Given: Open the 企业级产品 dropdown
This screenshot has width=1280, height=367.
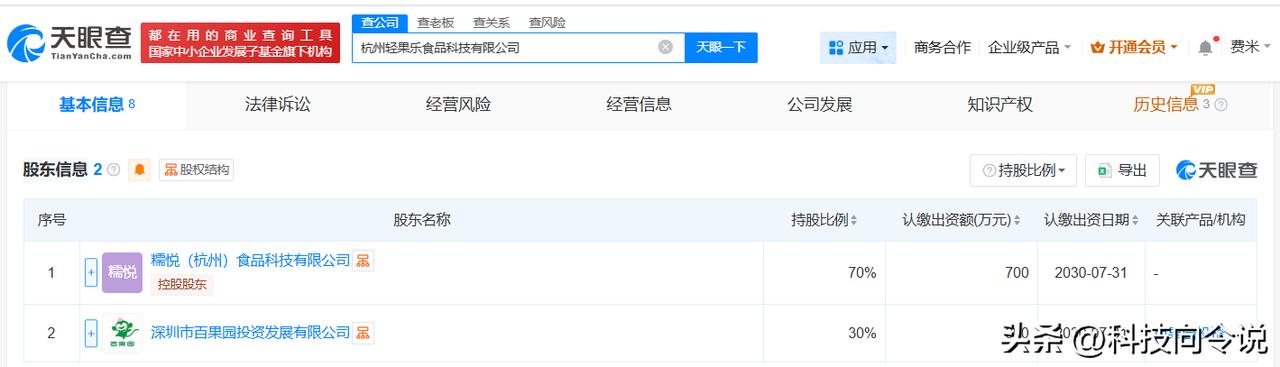Looking at the screenshot, I should 1029,47.
